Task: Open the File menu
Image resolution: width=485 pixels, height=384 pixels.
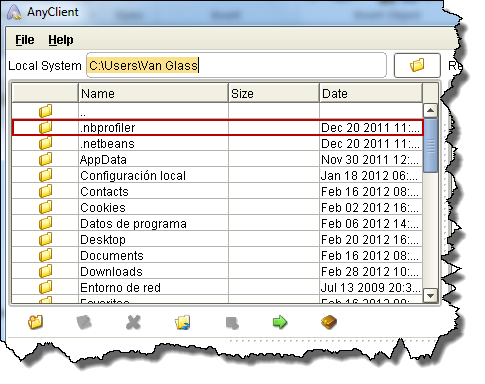Action: [x=25, y=40]
